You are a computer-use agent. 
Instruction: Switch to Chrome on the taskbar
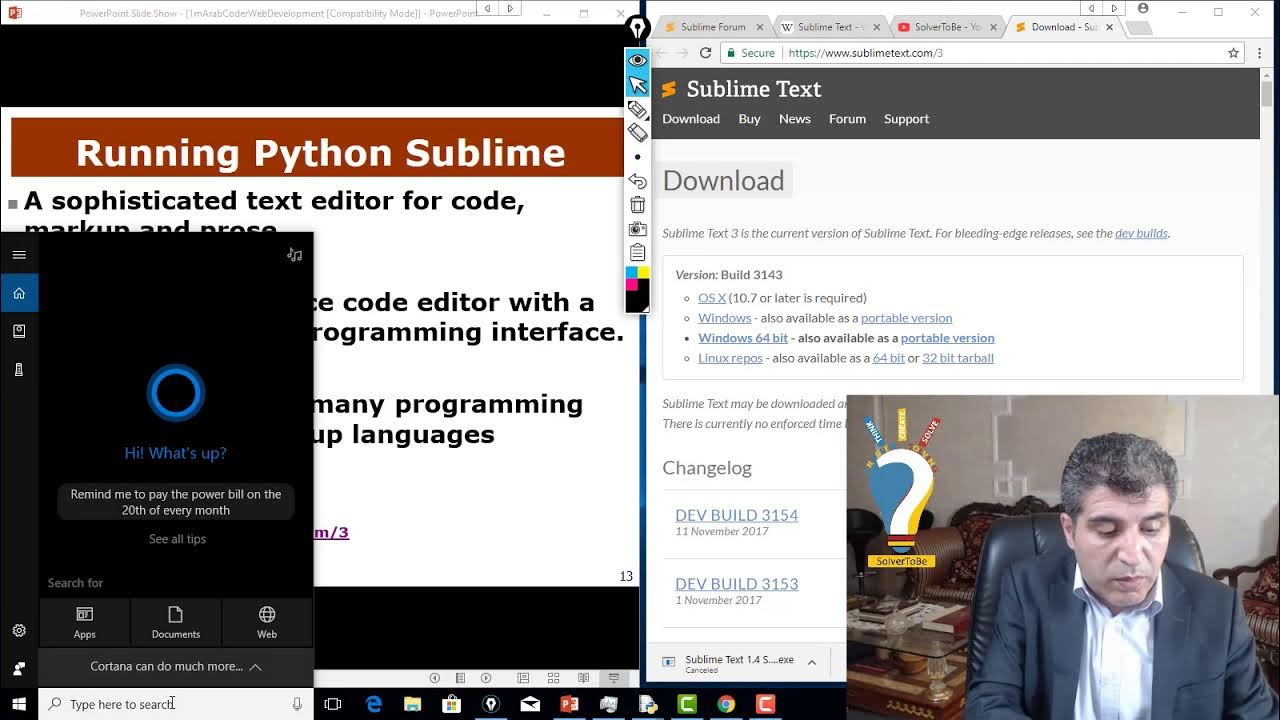pos(726,704)
